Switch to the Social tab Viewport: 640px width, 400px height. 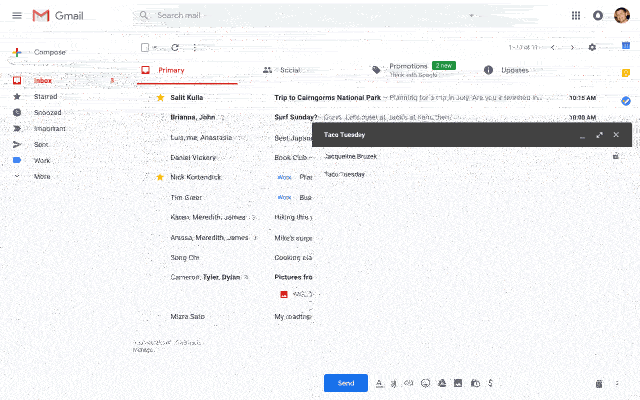(282, 70)
